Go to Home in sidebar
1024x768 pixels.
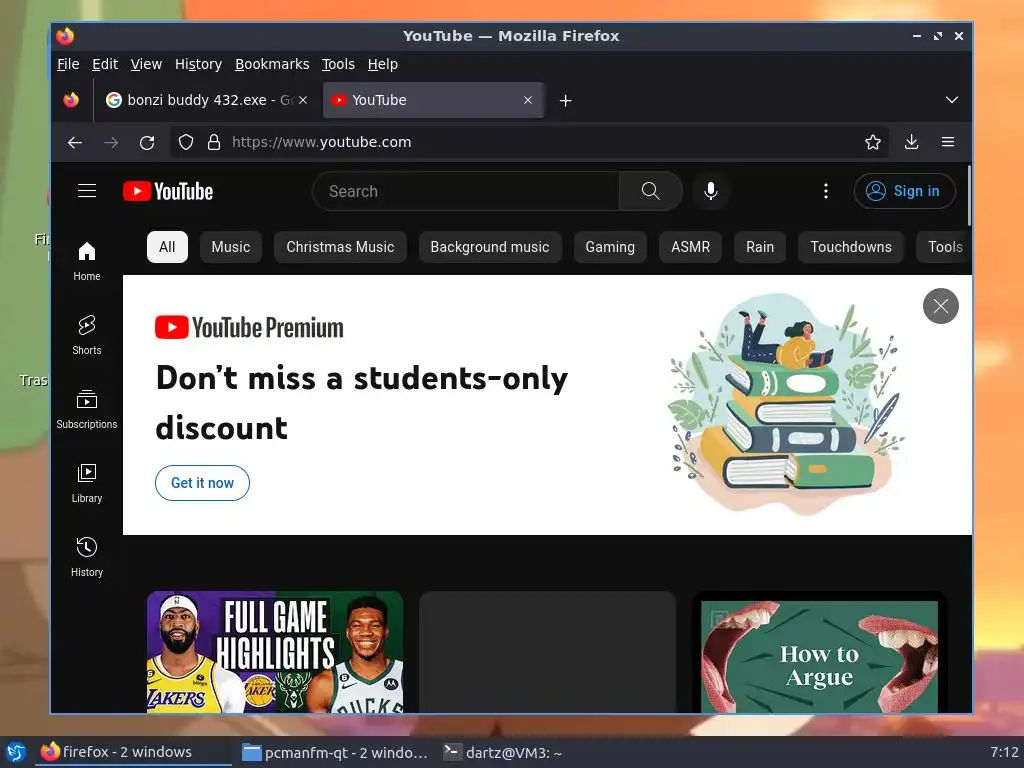87,261
